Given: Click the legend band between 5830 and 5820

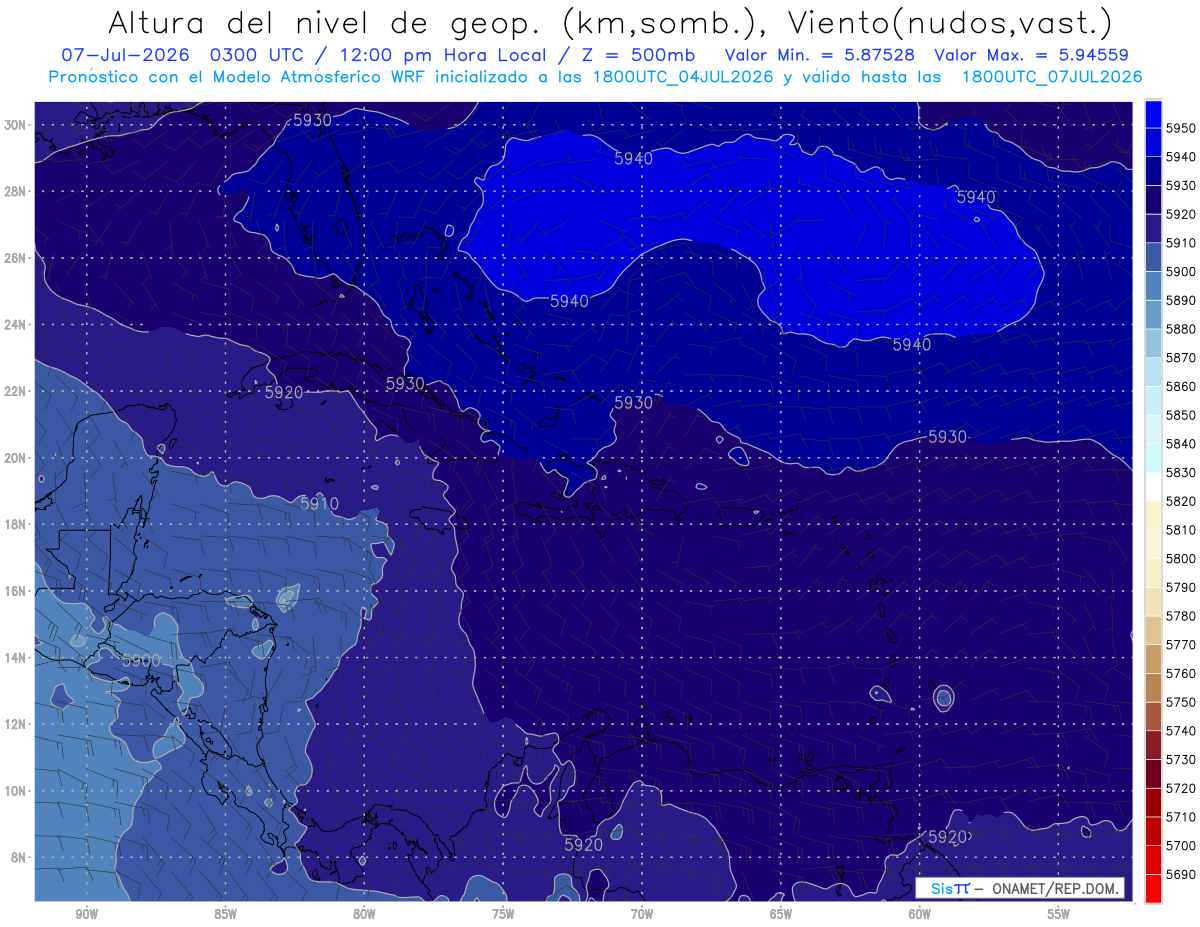Looking at the screenshot, I should click(x=1153, y=487).
